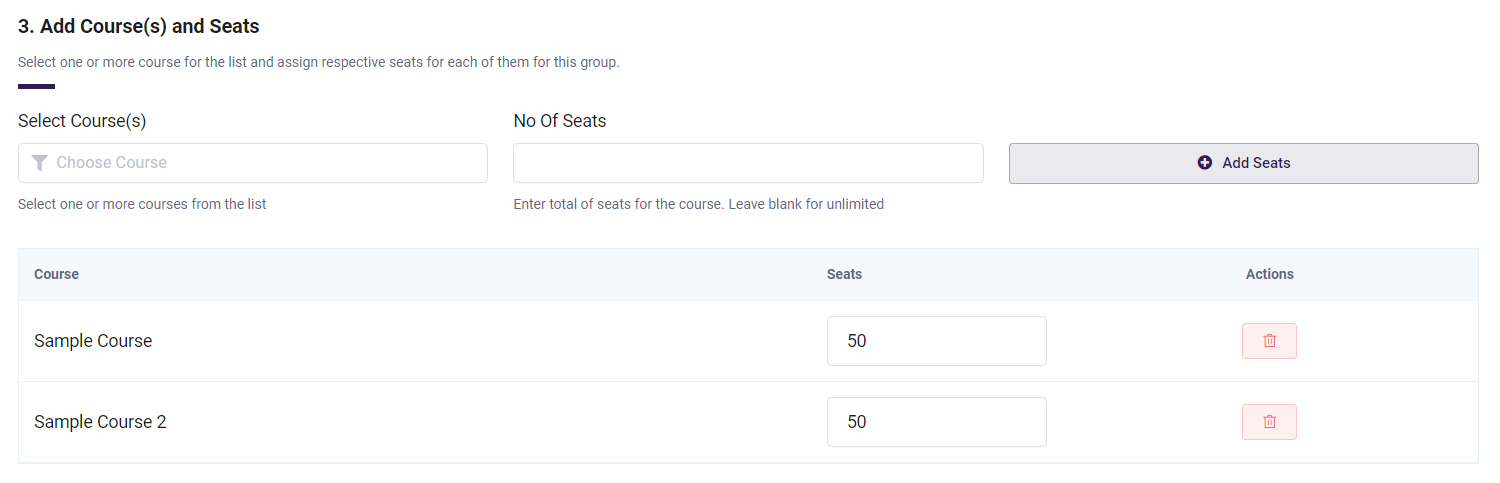1500x483 pixels.
Task: Click the plus icon on Add Seats
Action: (1205, 163)
